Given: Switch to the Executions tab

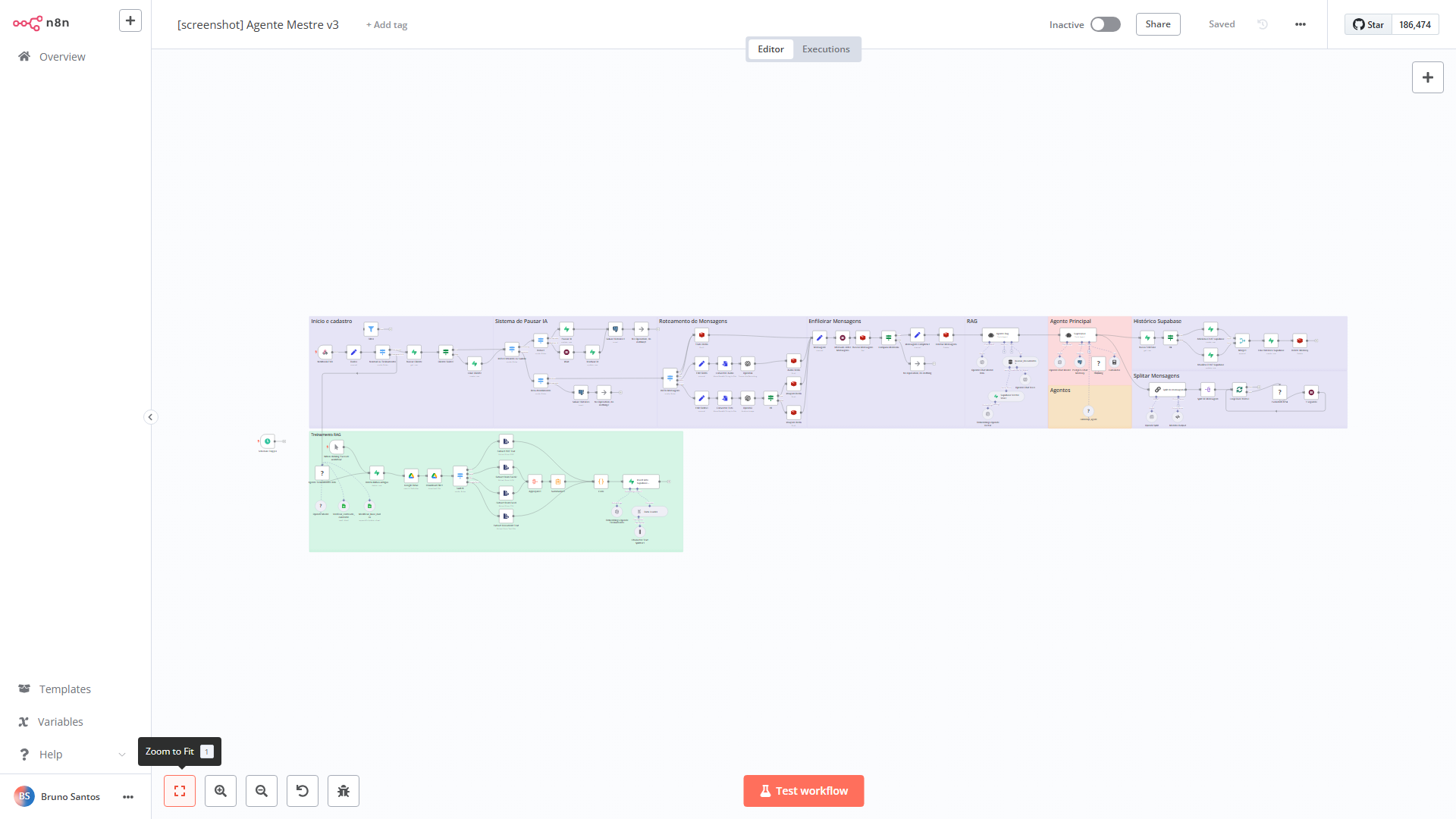Looking at the screenshot, I should (x=826, y=49).
